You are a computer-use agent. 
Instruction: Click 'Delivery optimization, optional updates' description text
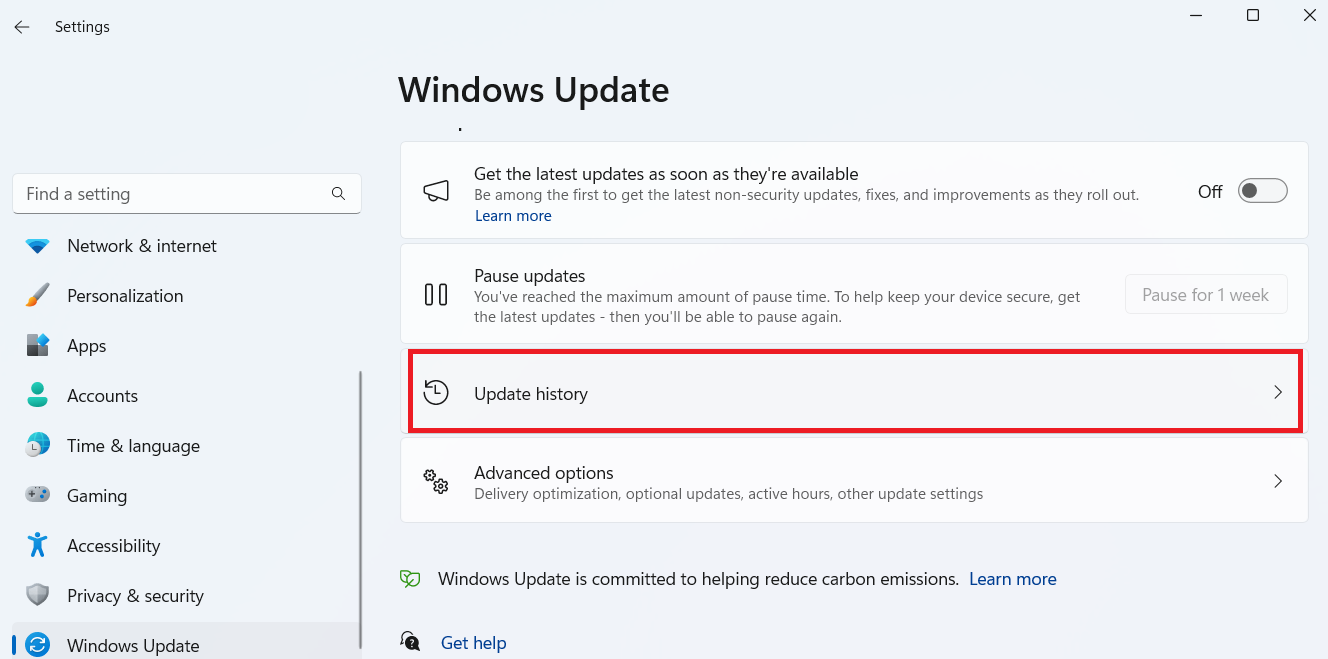point(728,494)
